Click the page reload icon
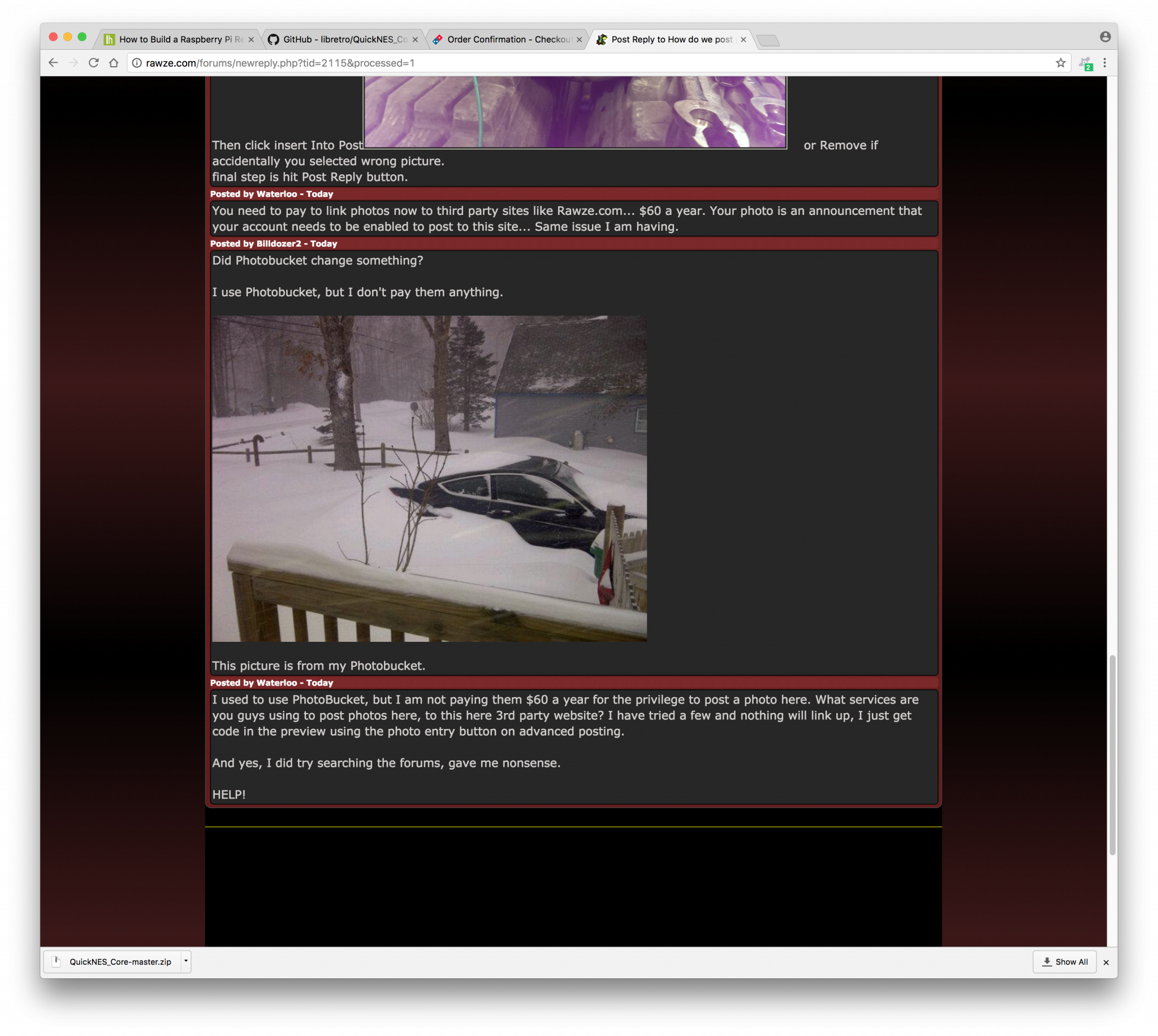The height and width of the screenshot is (1036, 1158). tap(94, 63)
